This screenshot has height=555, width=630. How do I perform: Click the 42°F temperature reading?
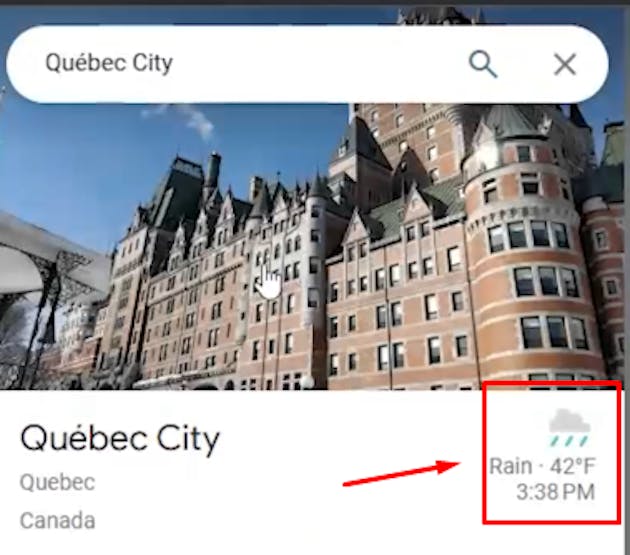573,466
